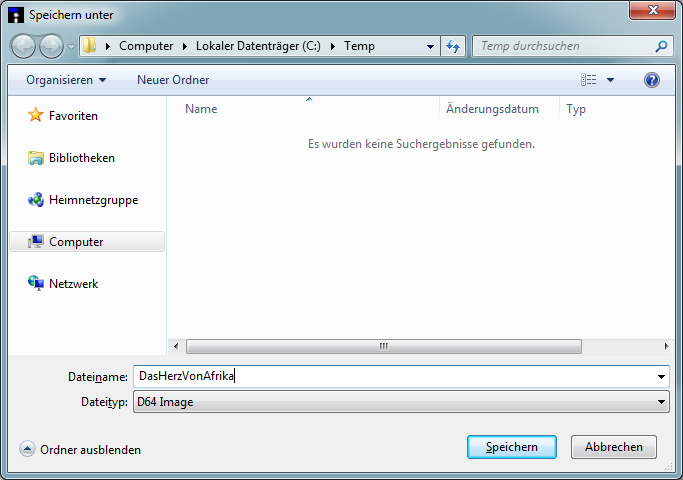
Task: Click the Speichern button
Action: pos(511,447)
